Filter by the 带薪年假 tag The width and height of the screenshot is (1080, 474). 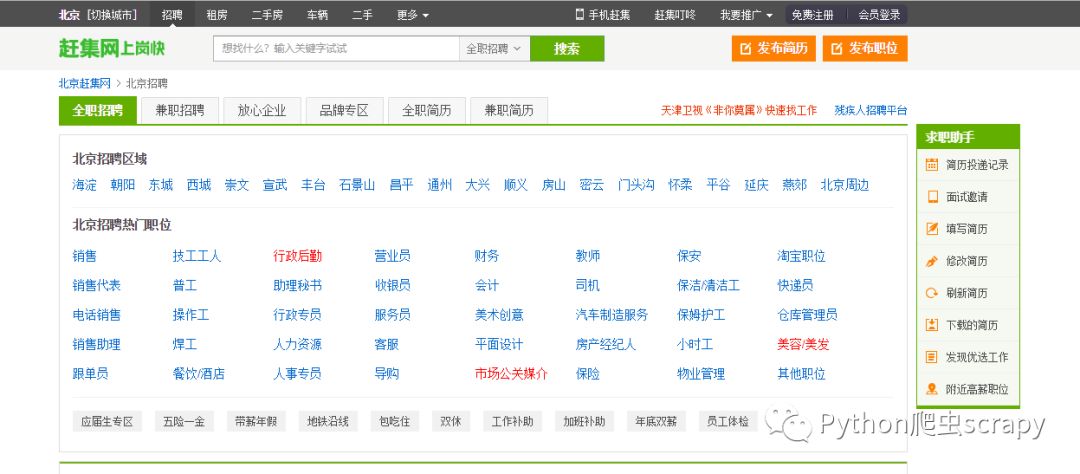pyautogui.click(x=256, y=421)
